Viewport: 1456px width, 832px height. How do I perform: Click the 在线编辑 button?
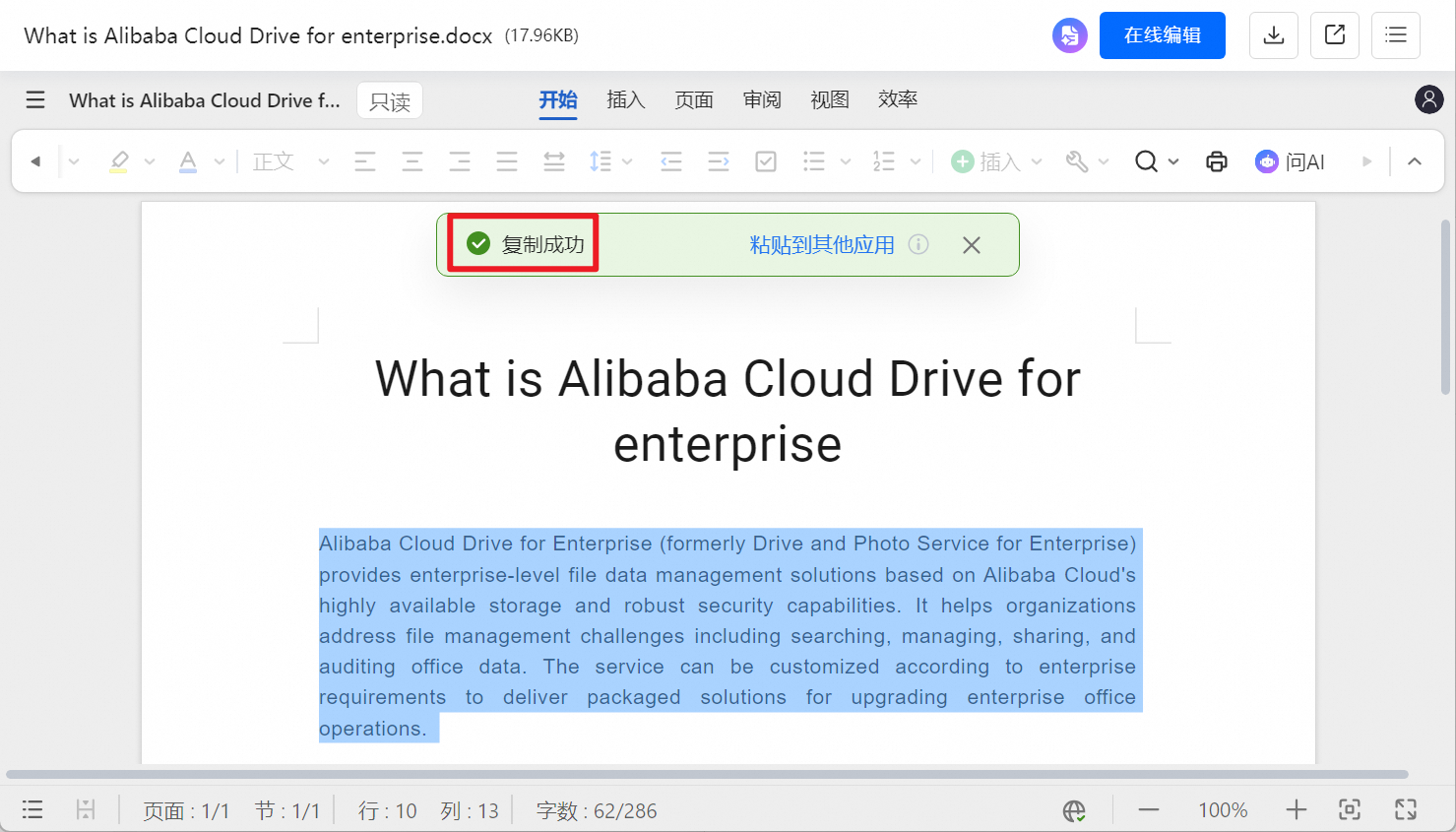(x=1163, y=35)
